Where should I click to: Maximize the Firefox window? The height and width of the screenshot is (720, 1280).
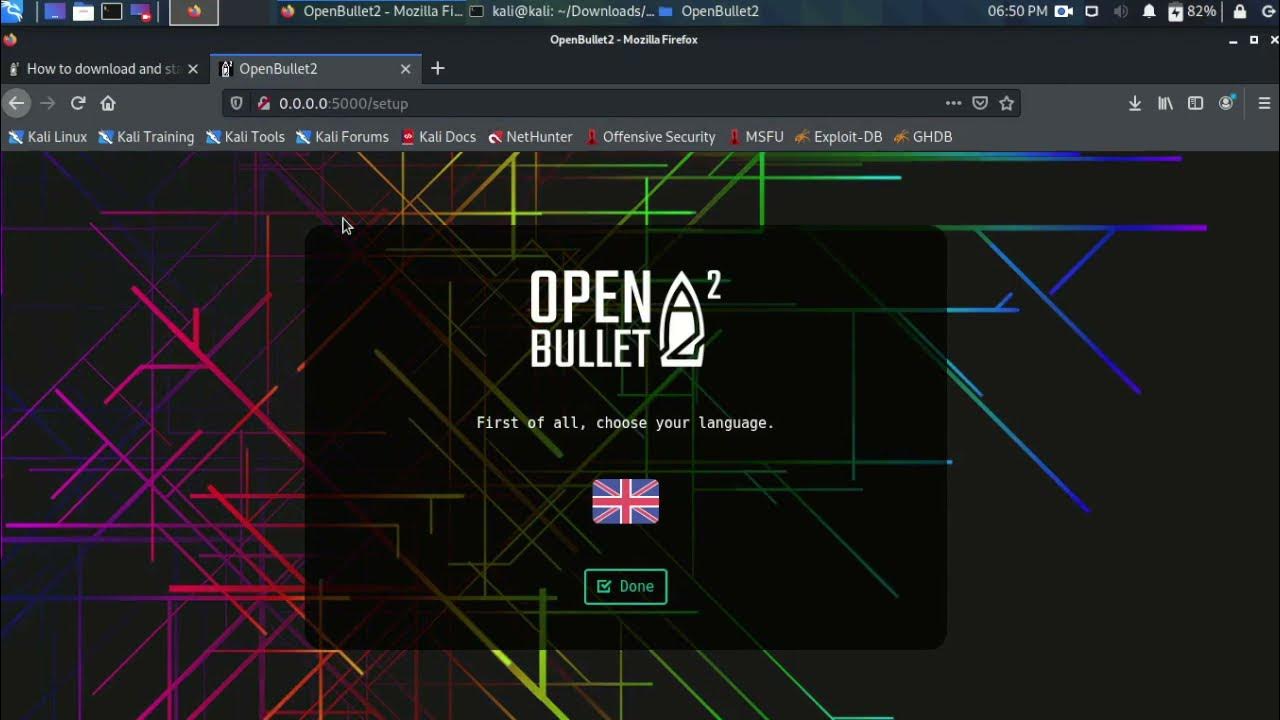(1254, 40)
